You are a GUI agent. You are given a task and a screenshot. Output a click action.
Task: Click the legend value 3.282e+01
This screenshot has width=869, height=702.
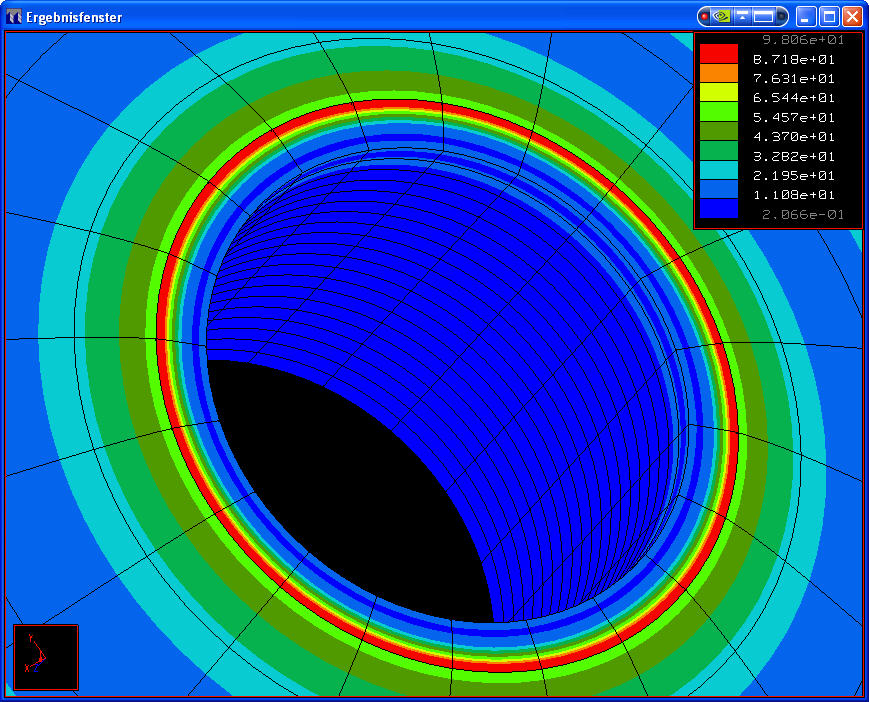pyautogui.click(x=794, y=156)
